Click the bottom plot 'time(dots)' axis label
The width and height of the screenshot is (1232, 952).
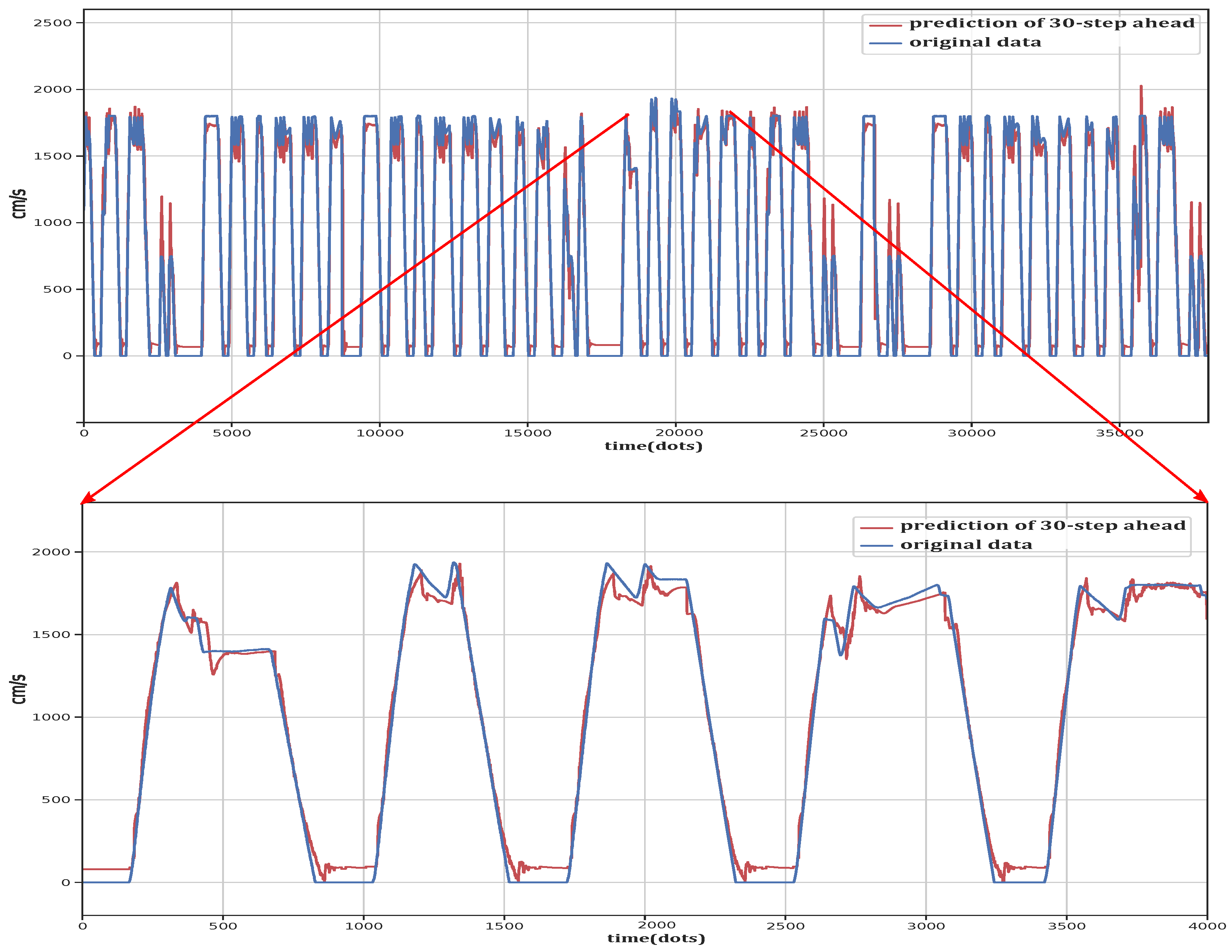656,938
